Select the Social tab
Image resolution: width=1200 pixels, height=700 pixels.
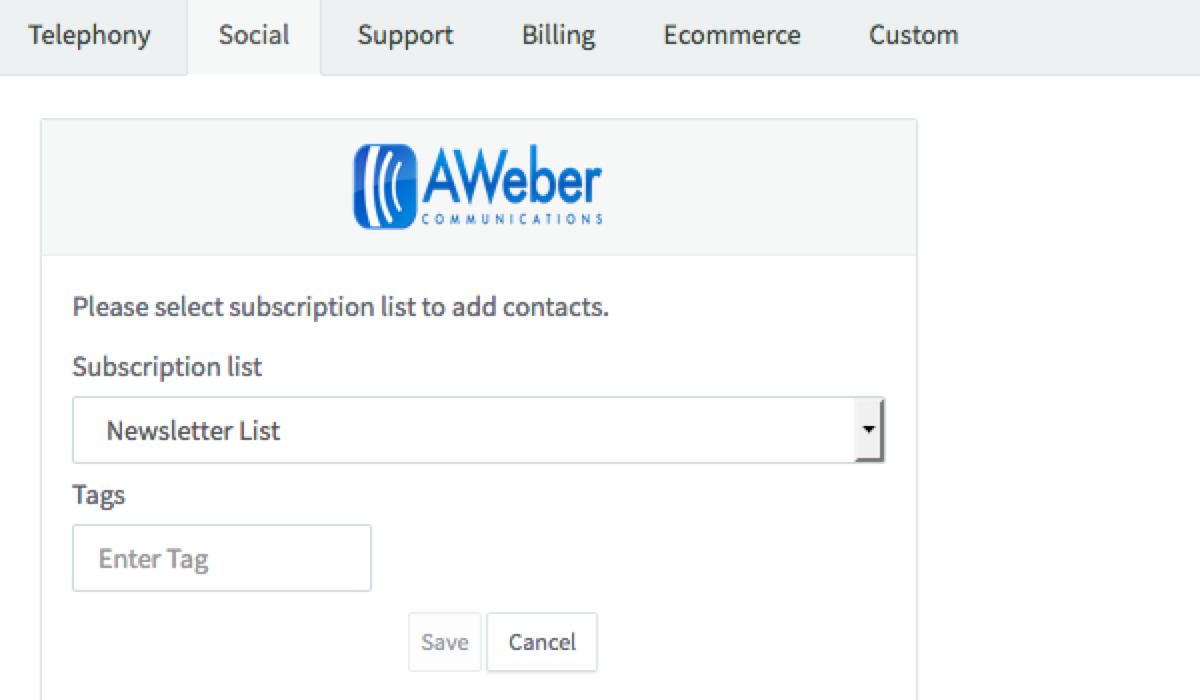(253, 36)
